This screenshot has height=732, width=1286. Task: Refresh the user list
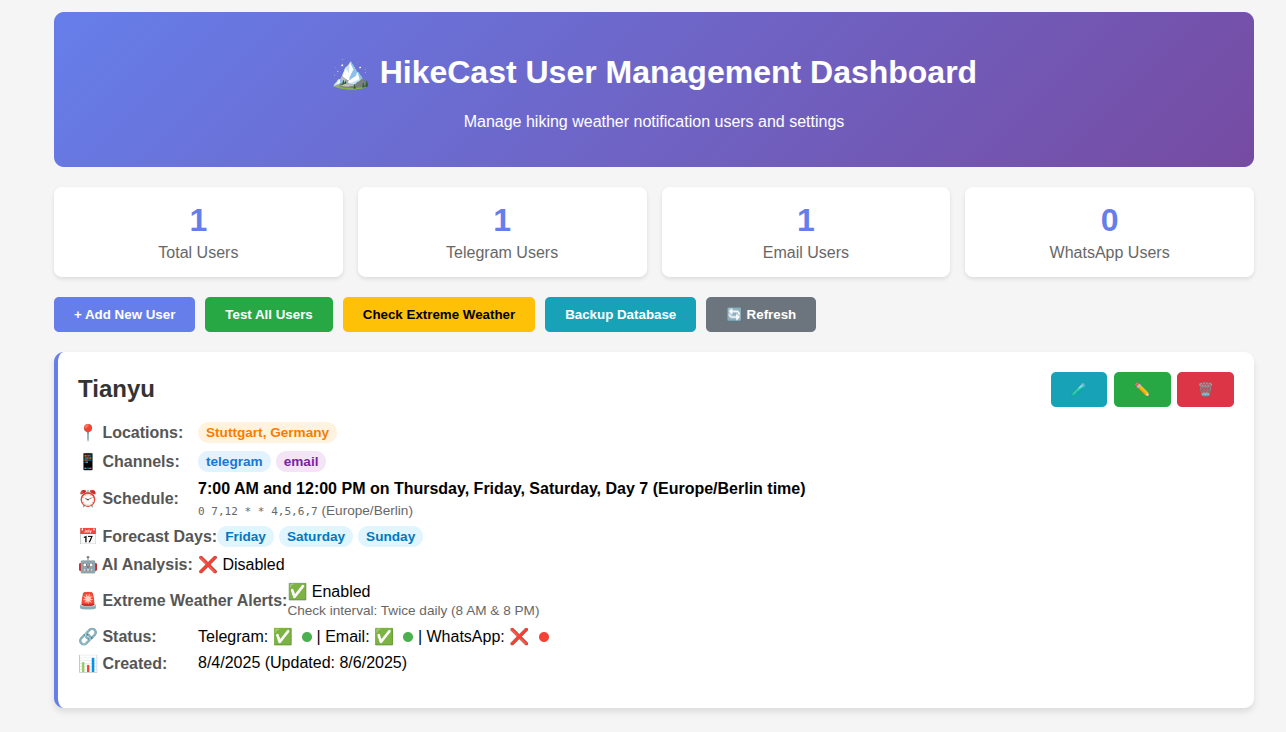click(761, 314)
